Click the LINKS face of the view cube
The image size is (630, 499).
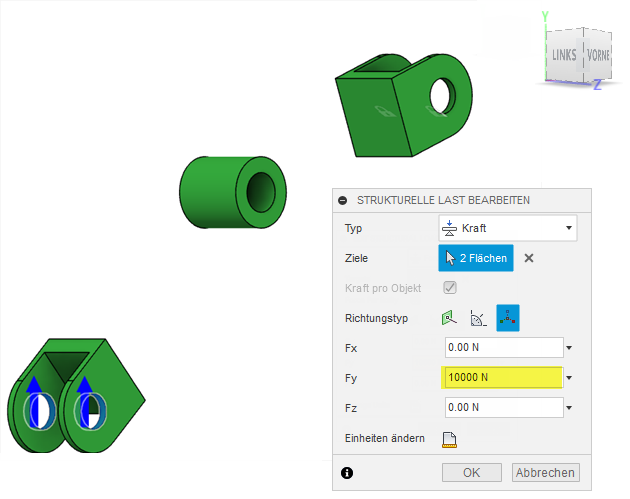(x=564, y=55)
